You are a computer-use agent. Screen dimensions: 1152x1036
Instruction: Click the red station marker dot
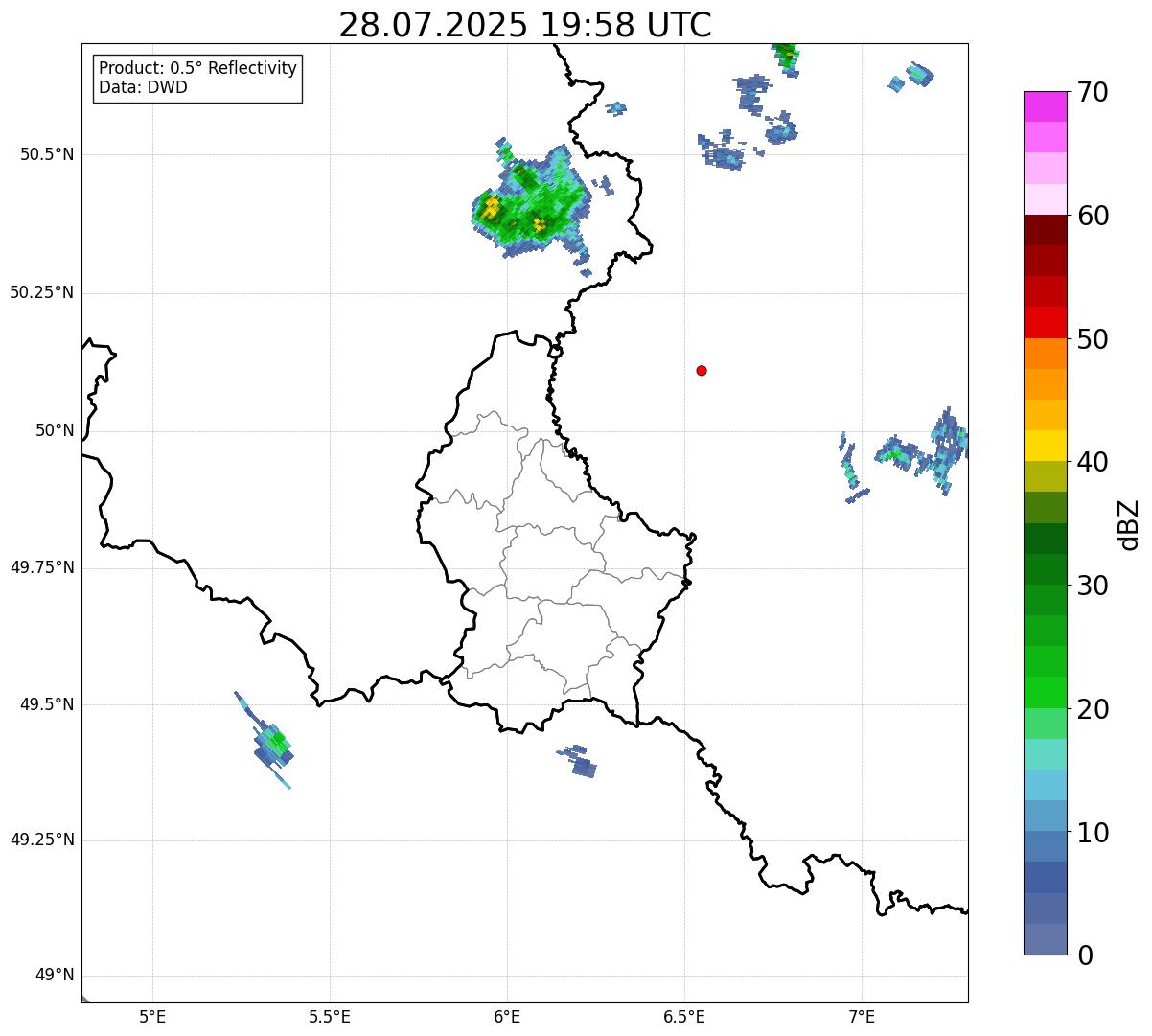(x=702, y=370)
